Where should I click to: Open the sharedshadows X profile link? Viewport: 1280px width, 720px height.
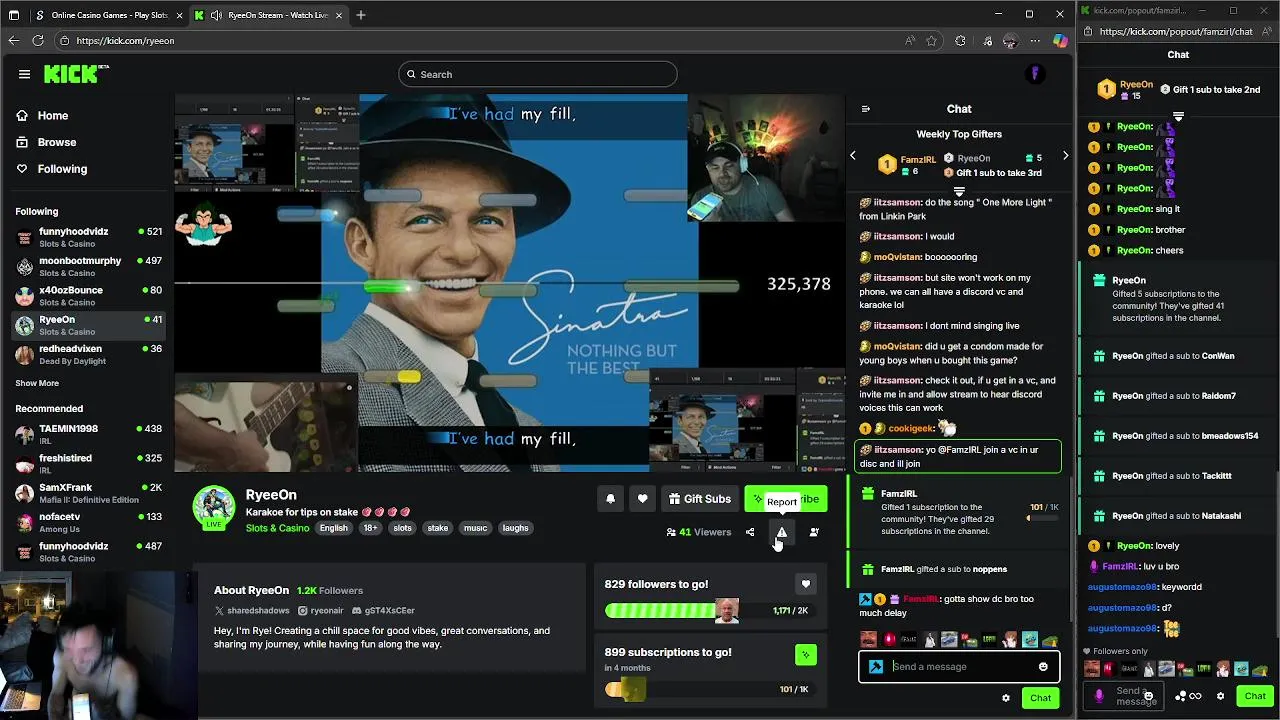coord(252,610)
